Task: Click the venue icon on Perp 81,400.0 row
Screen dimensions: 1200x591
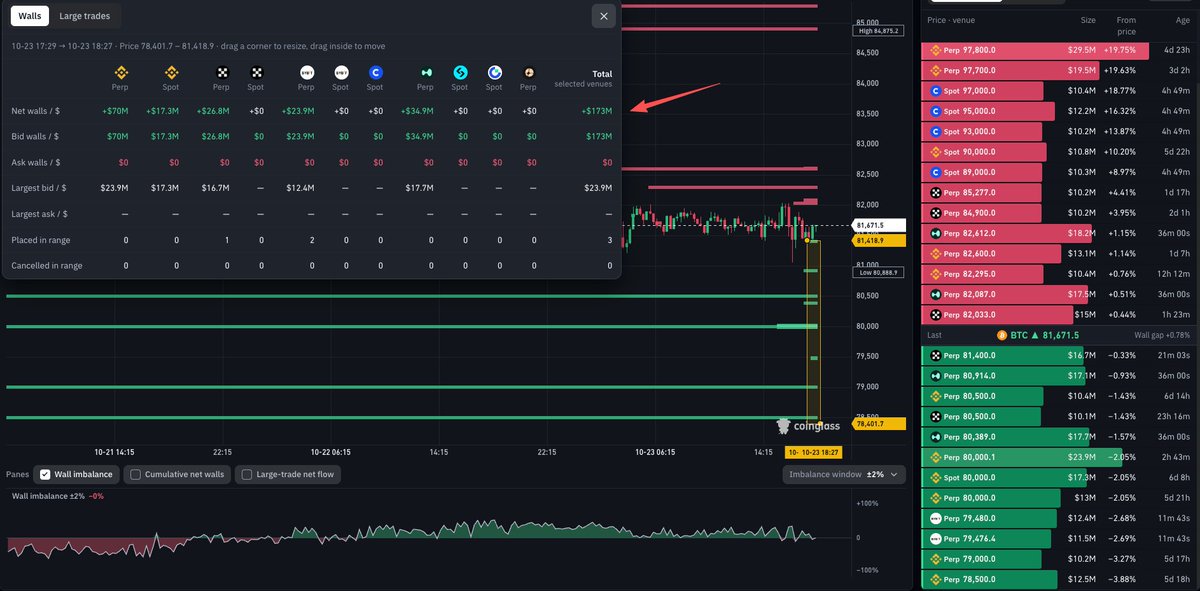Action: pos(937,357)
